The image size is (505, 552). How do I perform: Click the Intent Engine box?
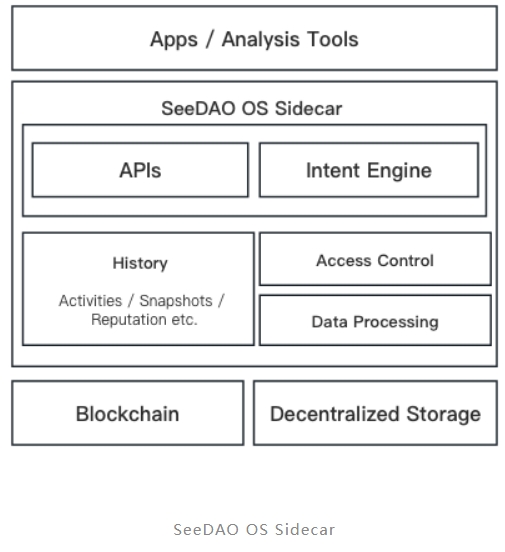tap(369, 170)
